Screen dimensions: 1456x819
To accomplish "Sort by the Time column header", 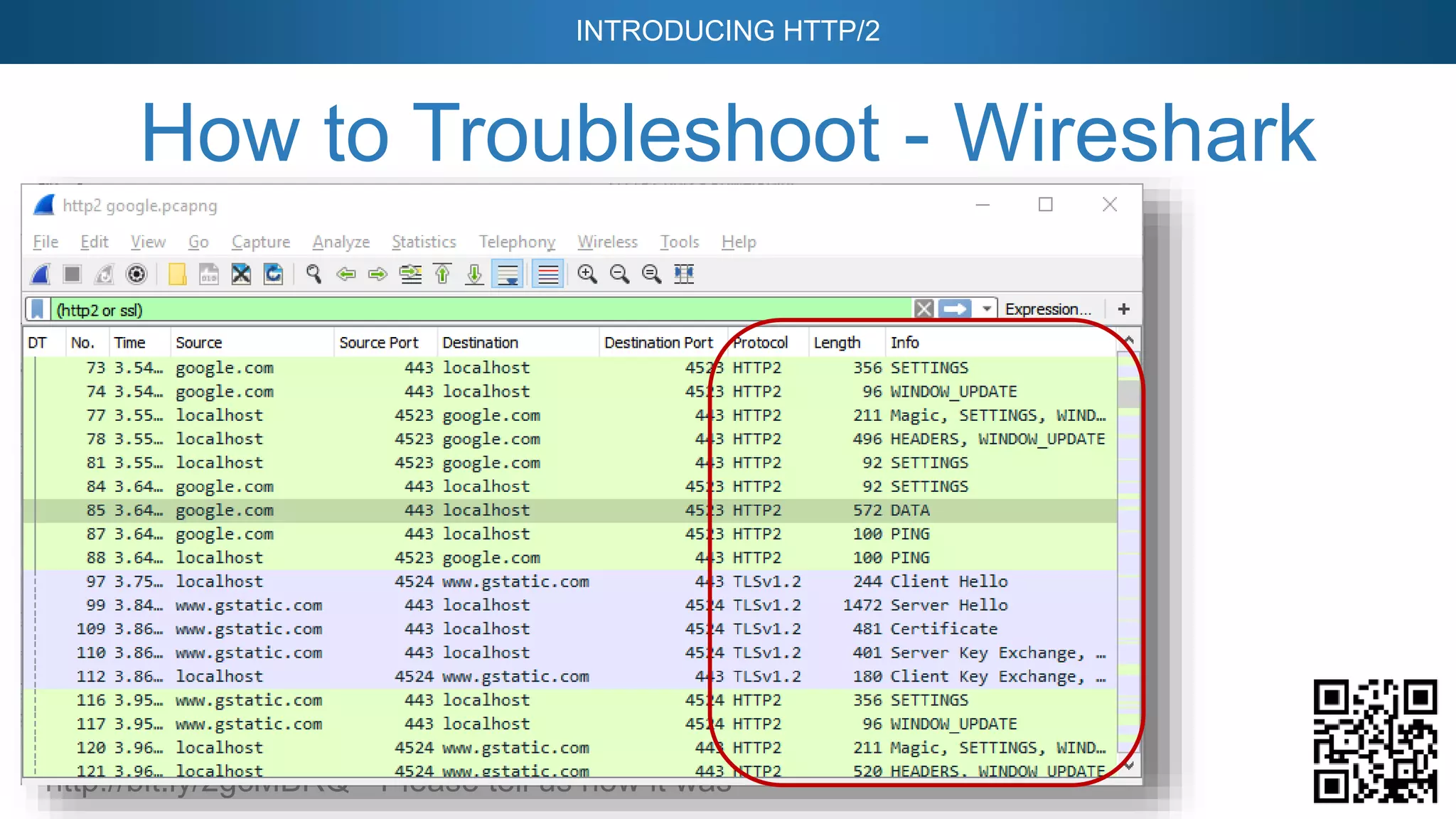I will (x=140, y=343).
